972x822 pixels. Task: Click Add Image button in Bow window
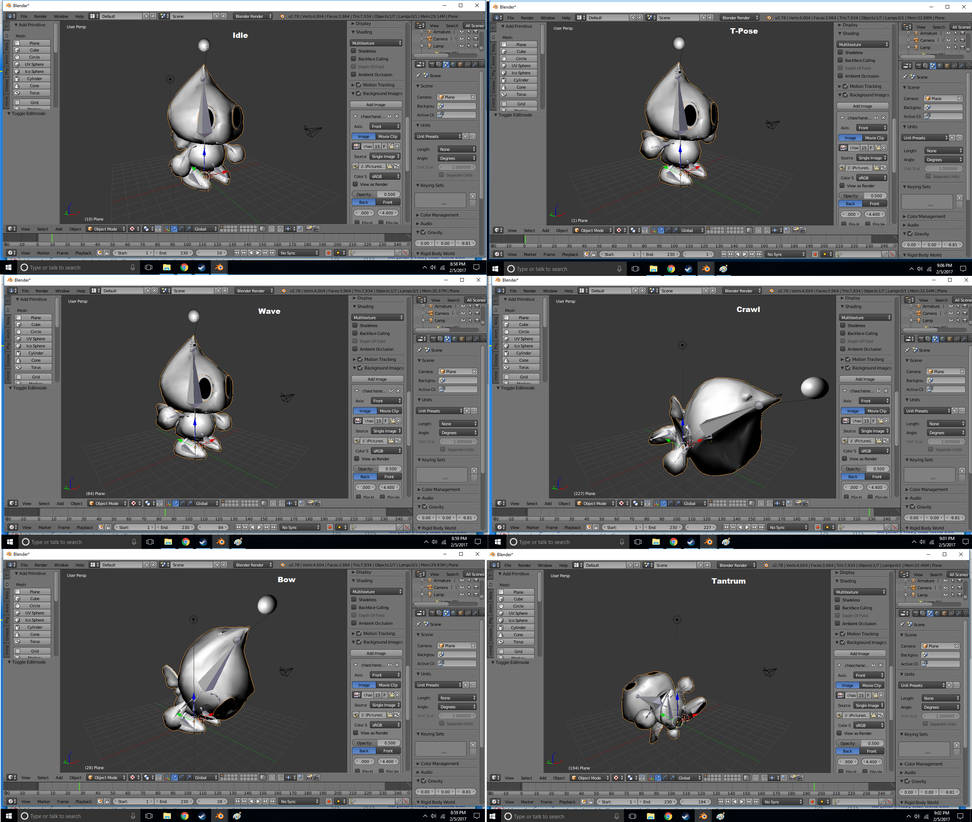point(376,653)
